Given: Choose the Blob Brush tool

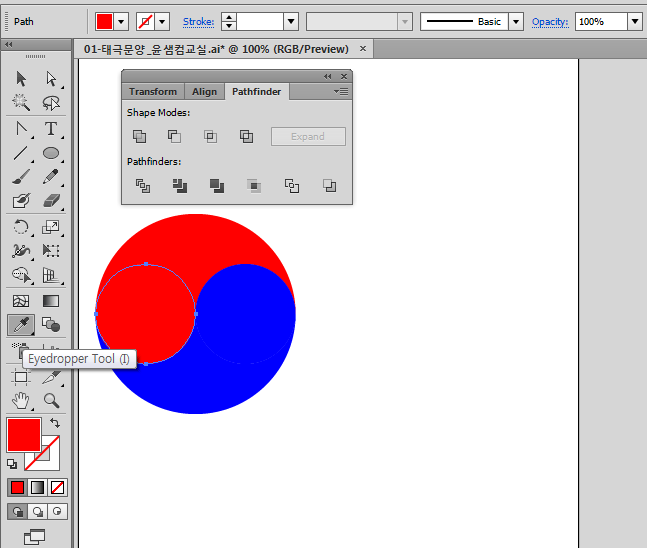Looking at the screenshot, I should click(x=21, y=201).
